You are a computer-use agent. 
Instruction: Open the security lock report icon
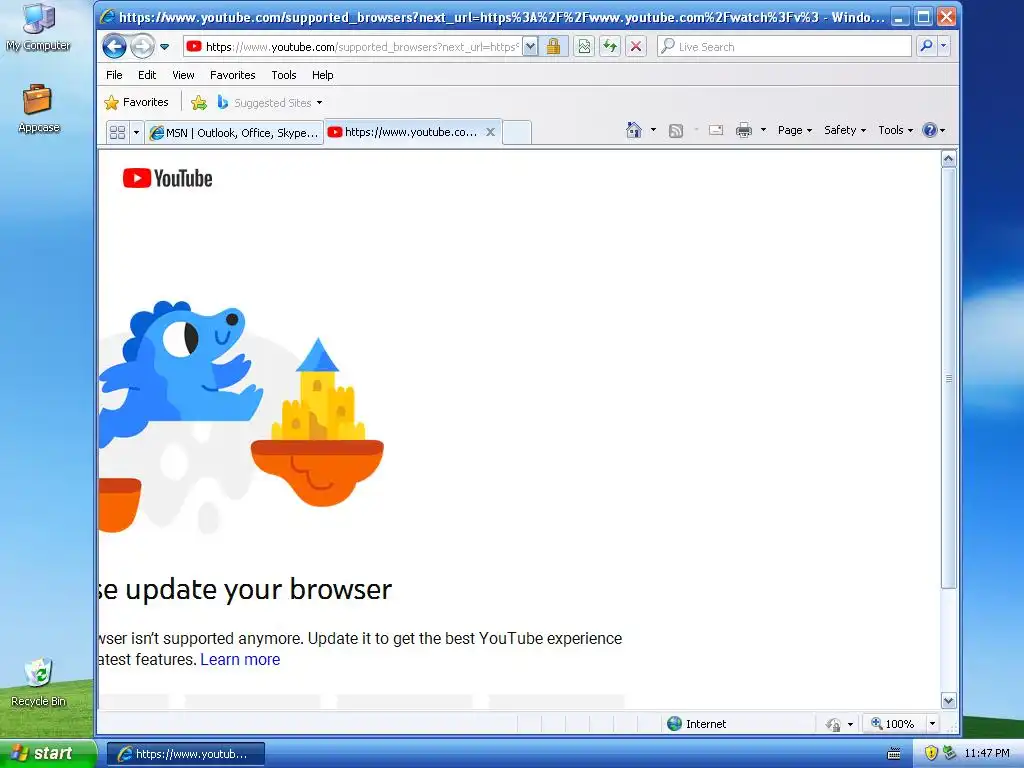[553, 46]
